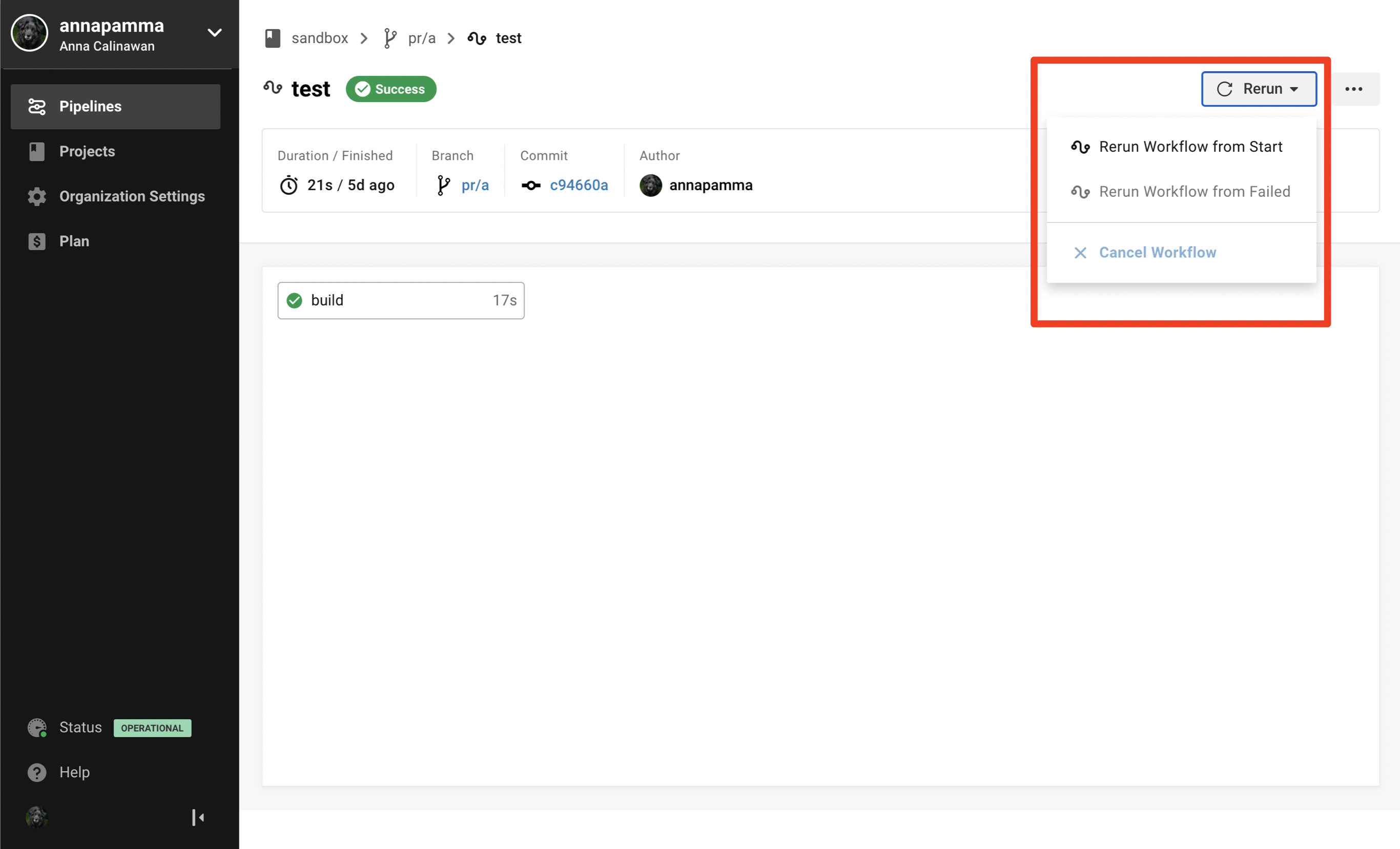Image resolution: width=1400 pixels, height=849 pixels.
Task: Go to sandbox in breadcrumb
Action: coord(319,38)
